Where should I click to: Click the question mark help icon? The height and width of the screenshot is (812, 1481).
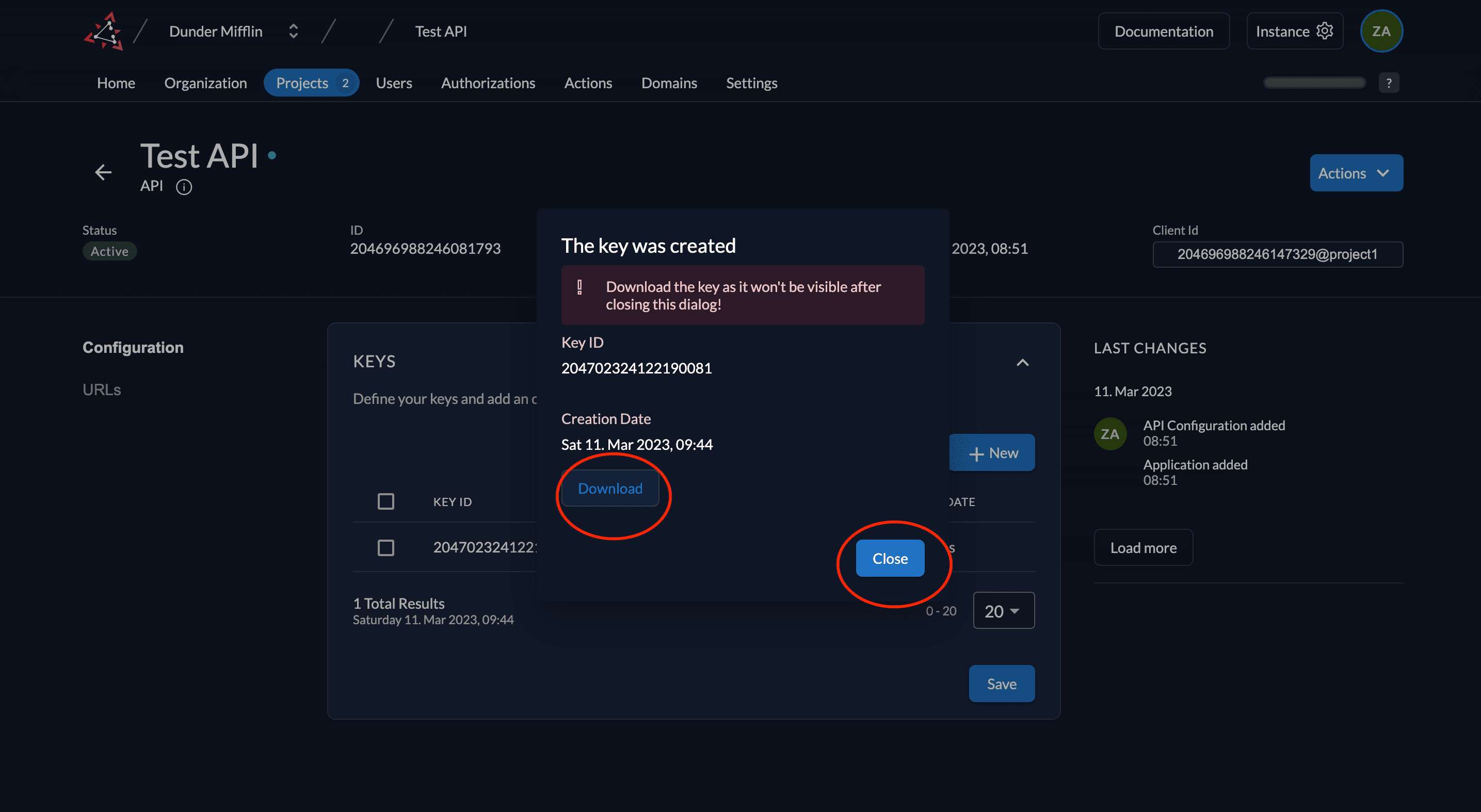coord(1389,83)
